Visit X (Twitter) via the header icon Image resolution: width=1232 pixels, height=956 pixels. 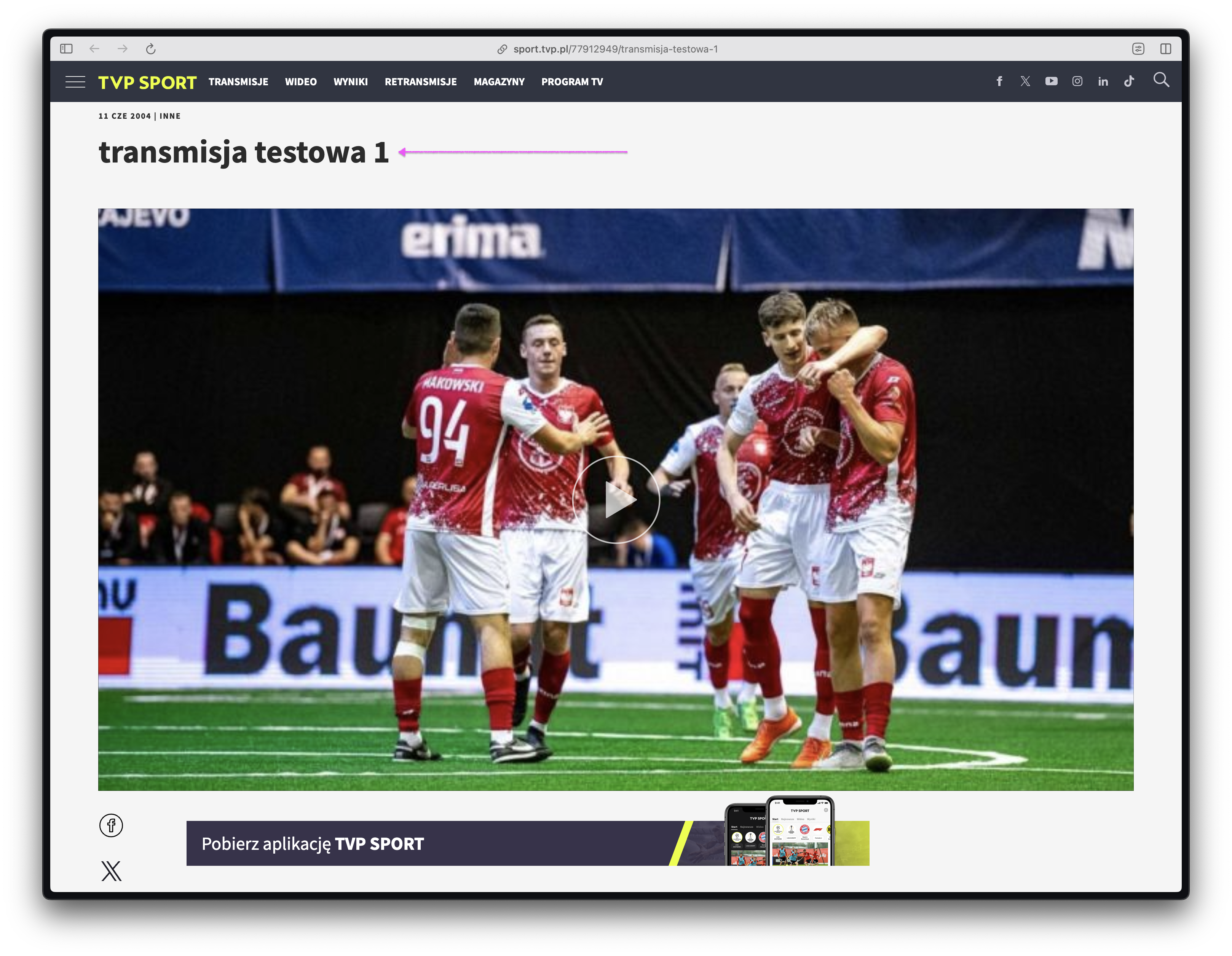pyautogui.click(x=1026, y=81)
